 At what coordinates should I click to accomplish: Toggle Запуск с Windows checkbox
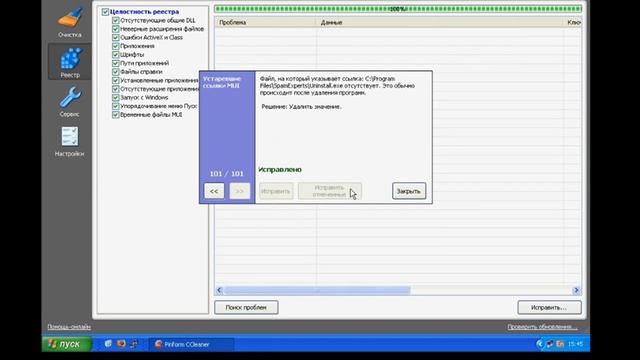point(116,98)
